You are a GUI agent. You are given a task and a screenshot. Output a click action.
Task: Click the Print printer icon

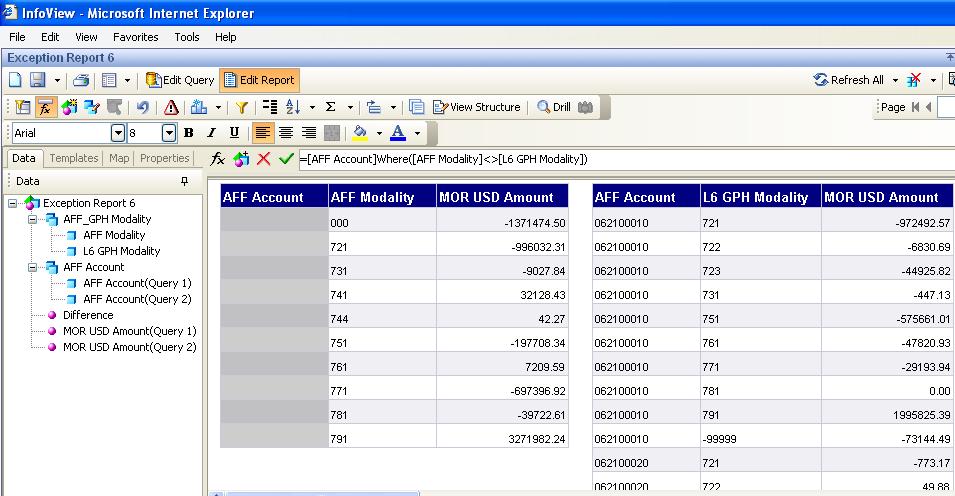pyautogui.click(x=82, y=80)
